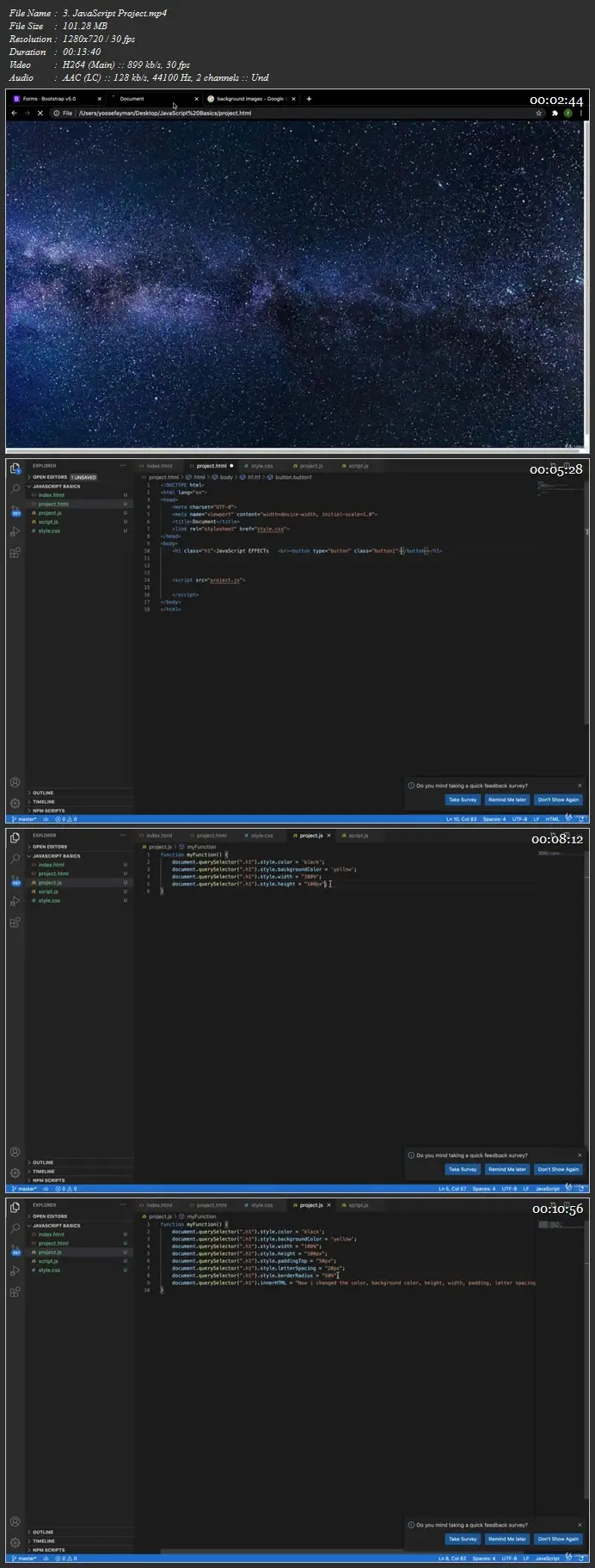Open Explorer icon in the 00:10:56 frame

click(x=15, y=1207)
